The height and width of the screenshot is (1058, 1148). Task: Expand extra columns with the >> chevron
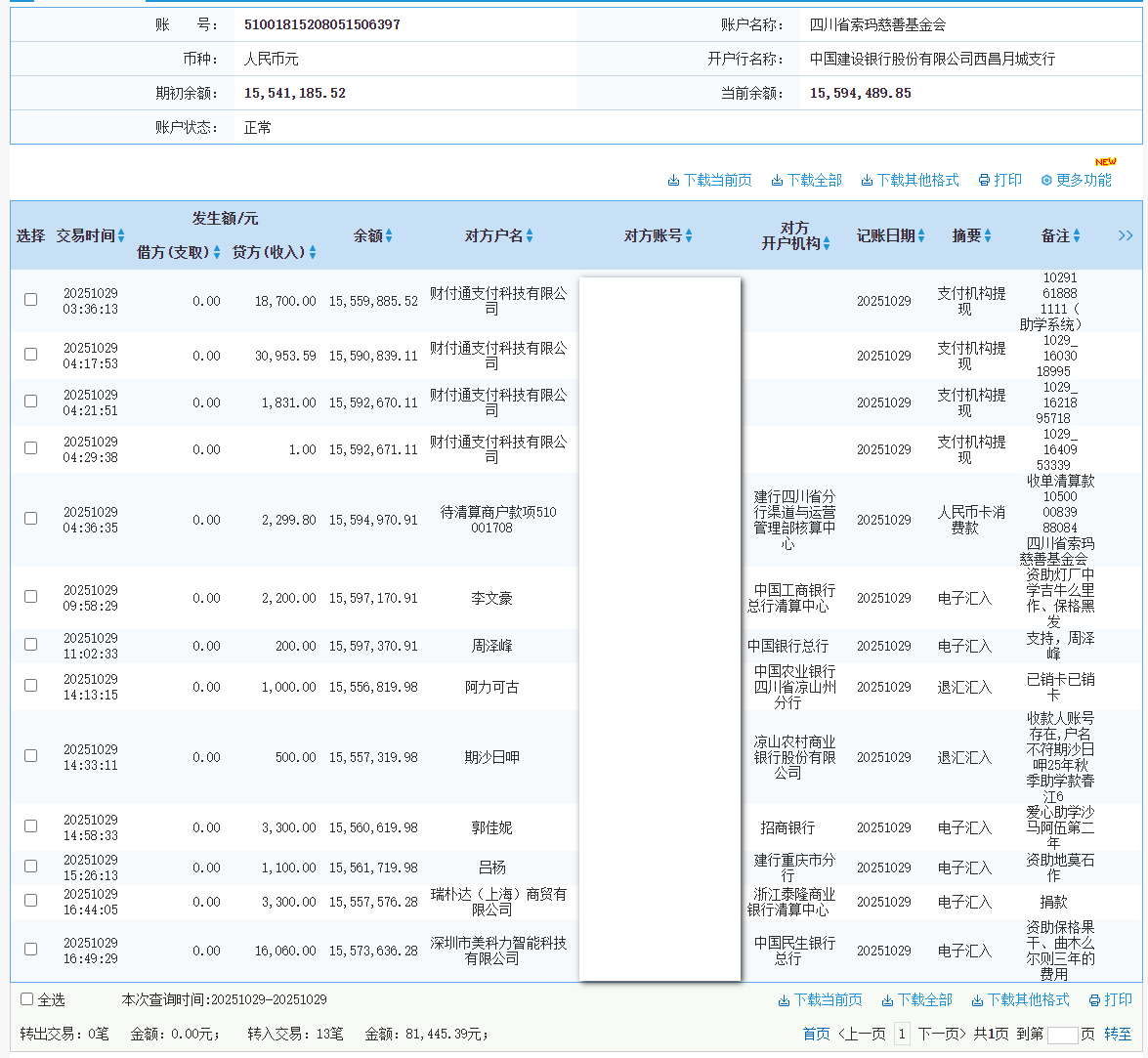1126,235
